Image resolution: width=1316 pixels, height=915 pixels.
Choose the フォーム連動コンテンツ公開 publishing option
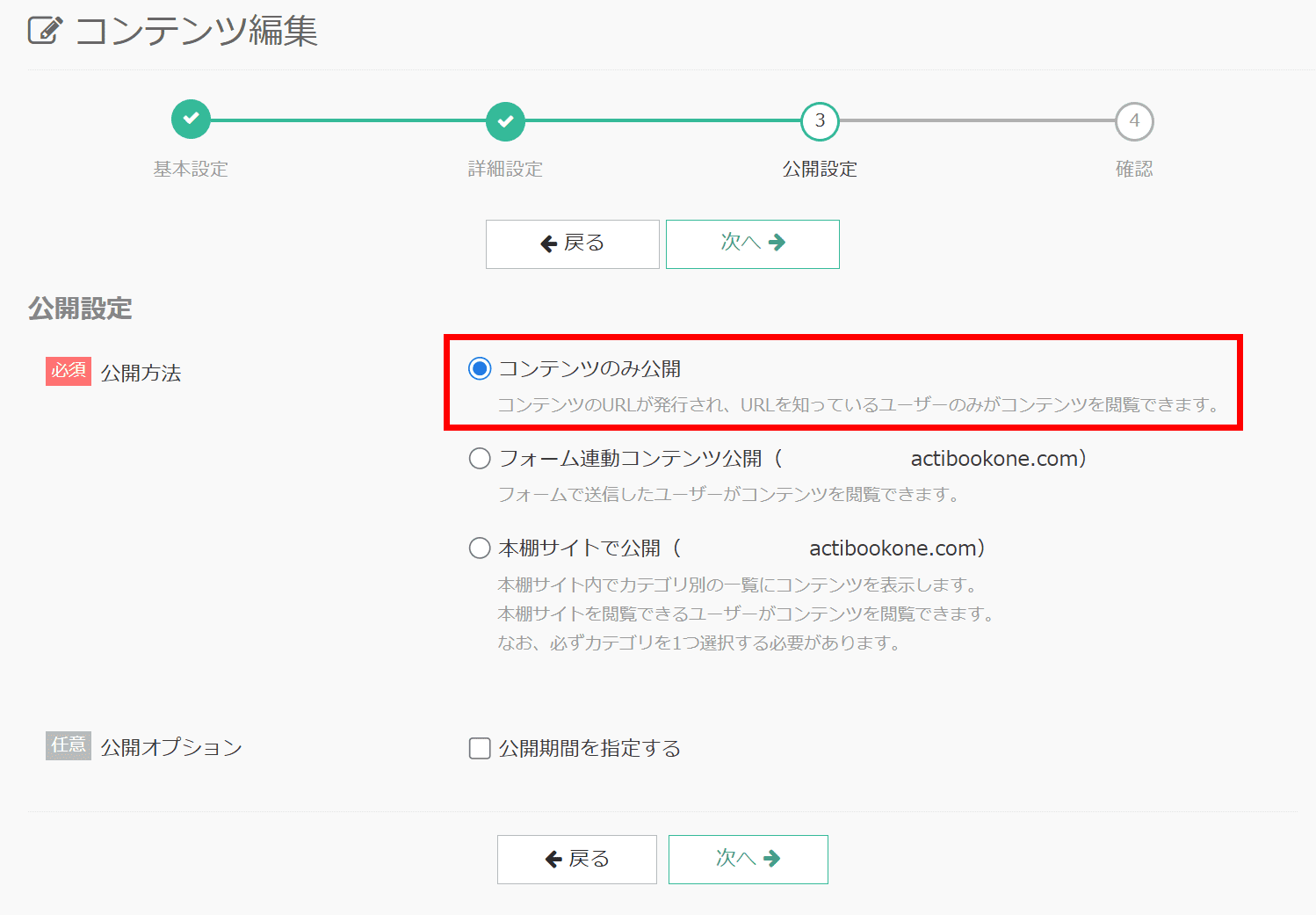point(479,458)
